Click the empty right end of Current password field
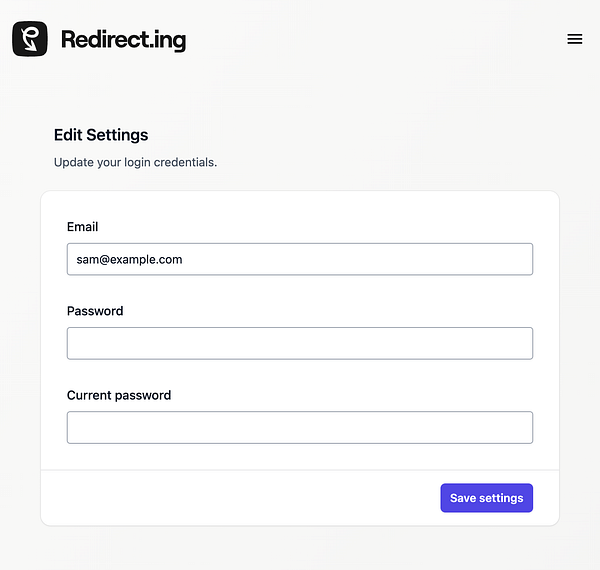 pos(500,427)
